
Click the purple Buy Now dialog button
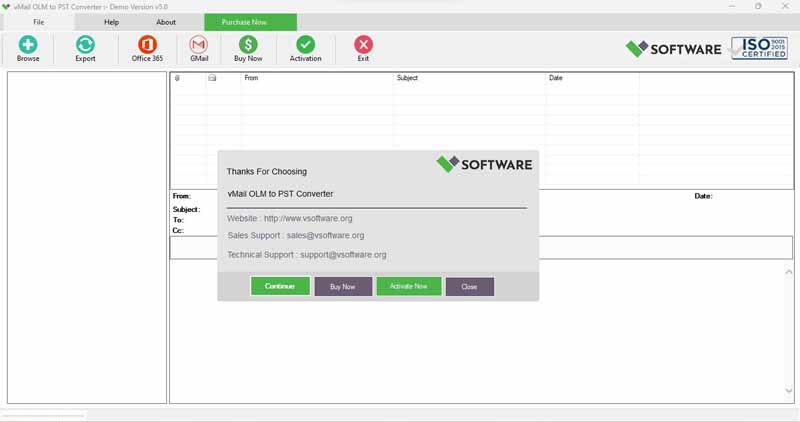[343, 287]
